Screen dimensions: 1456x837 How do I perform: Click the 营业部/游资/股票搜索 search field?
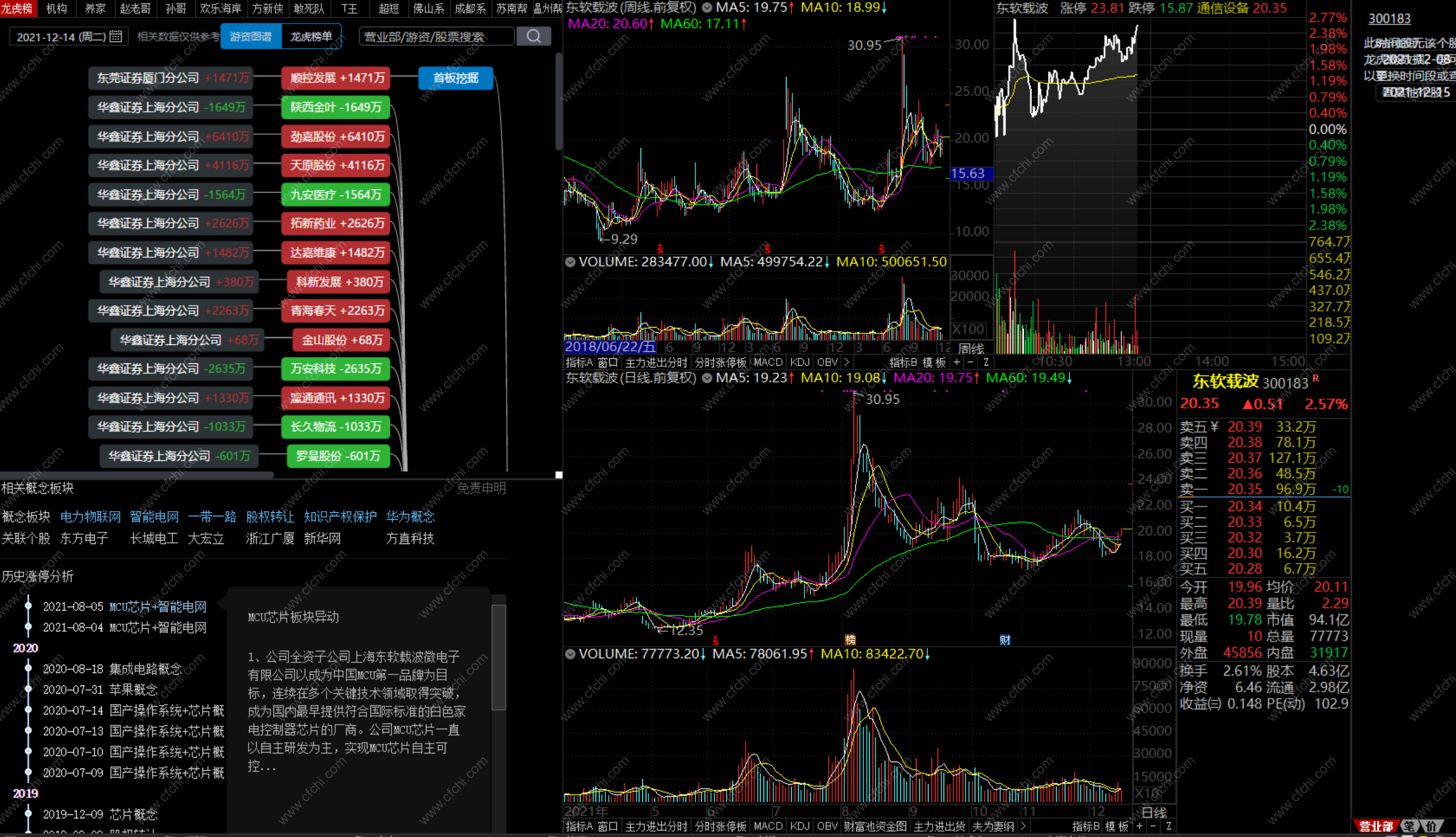coord(436,36)
